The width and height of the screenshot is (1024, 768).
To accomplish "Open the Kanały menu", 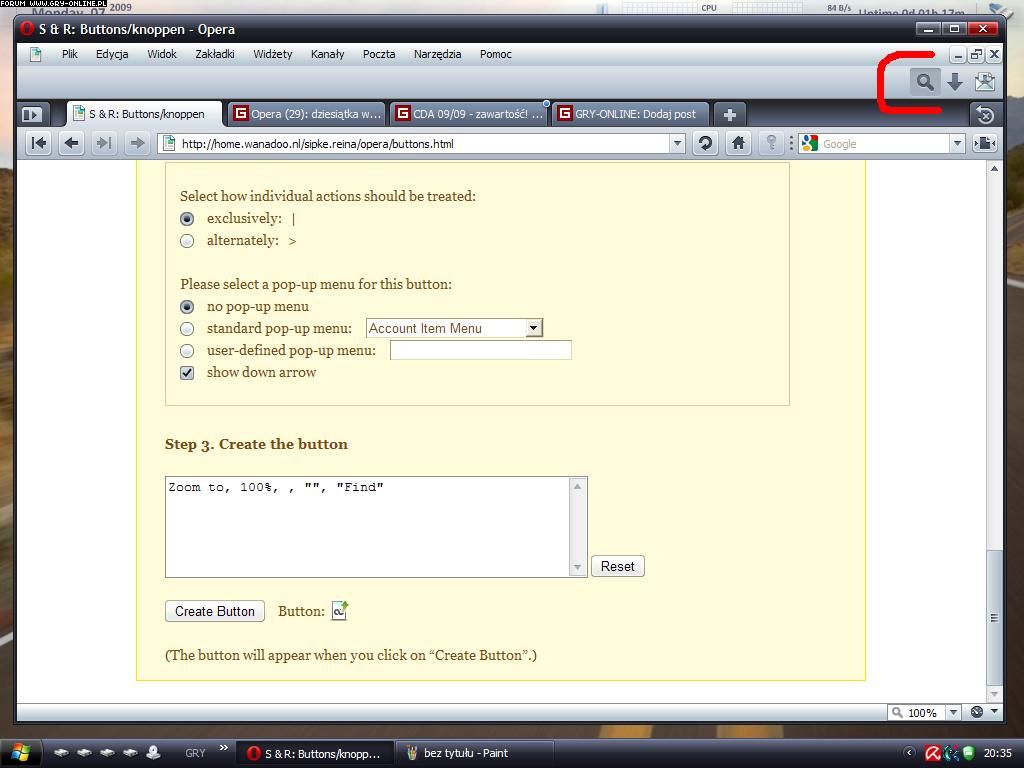I will tap(327, 54).
